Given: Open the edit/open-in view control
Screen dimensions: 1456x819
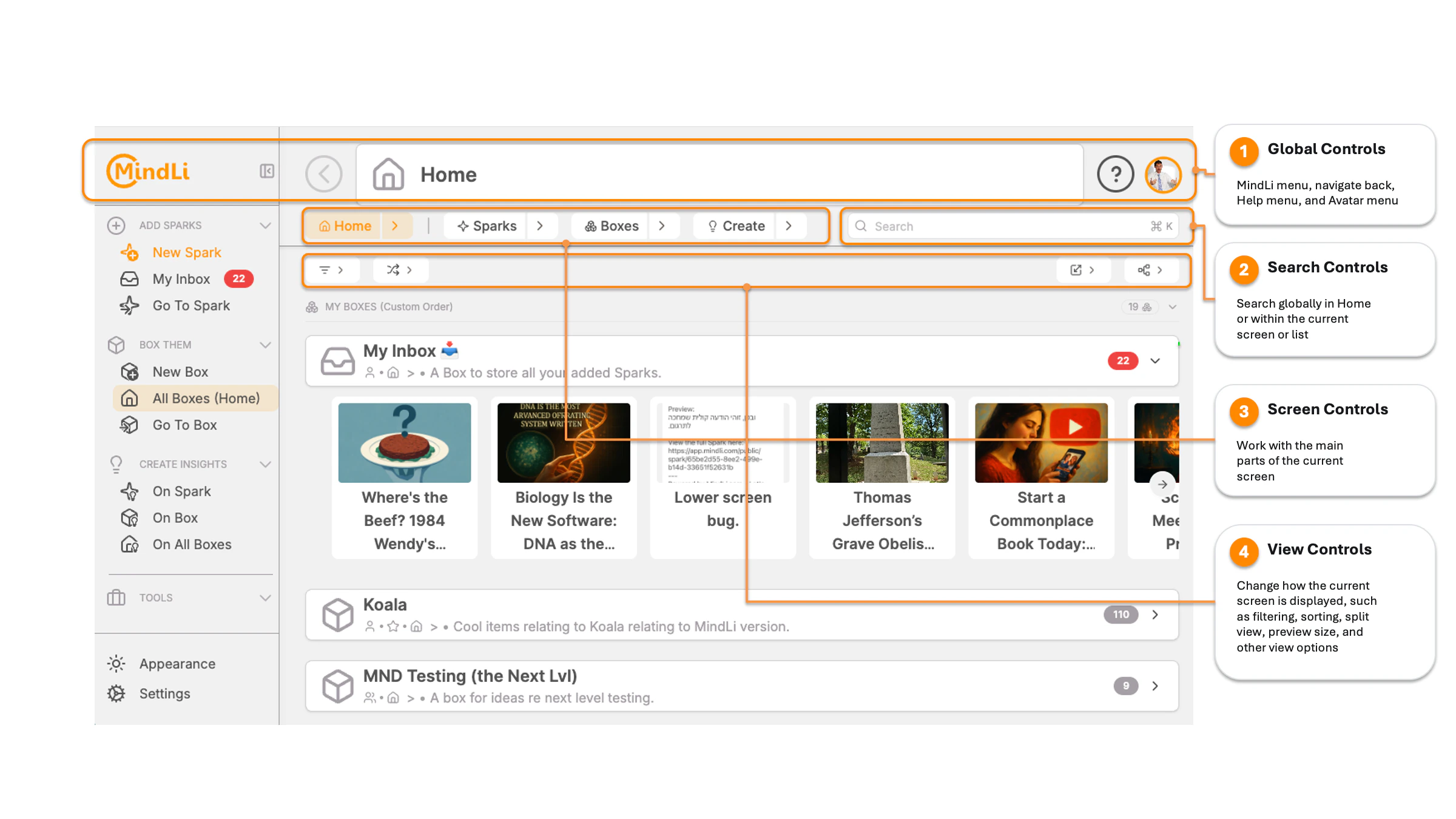Looking at the screenshot, I should coord(1083,270).
